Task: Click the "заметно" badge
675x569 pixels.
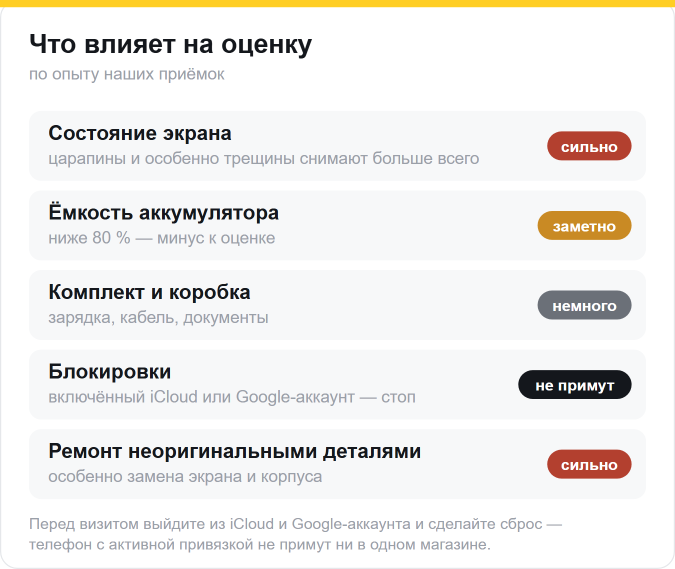Action: (585, 226)
